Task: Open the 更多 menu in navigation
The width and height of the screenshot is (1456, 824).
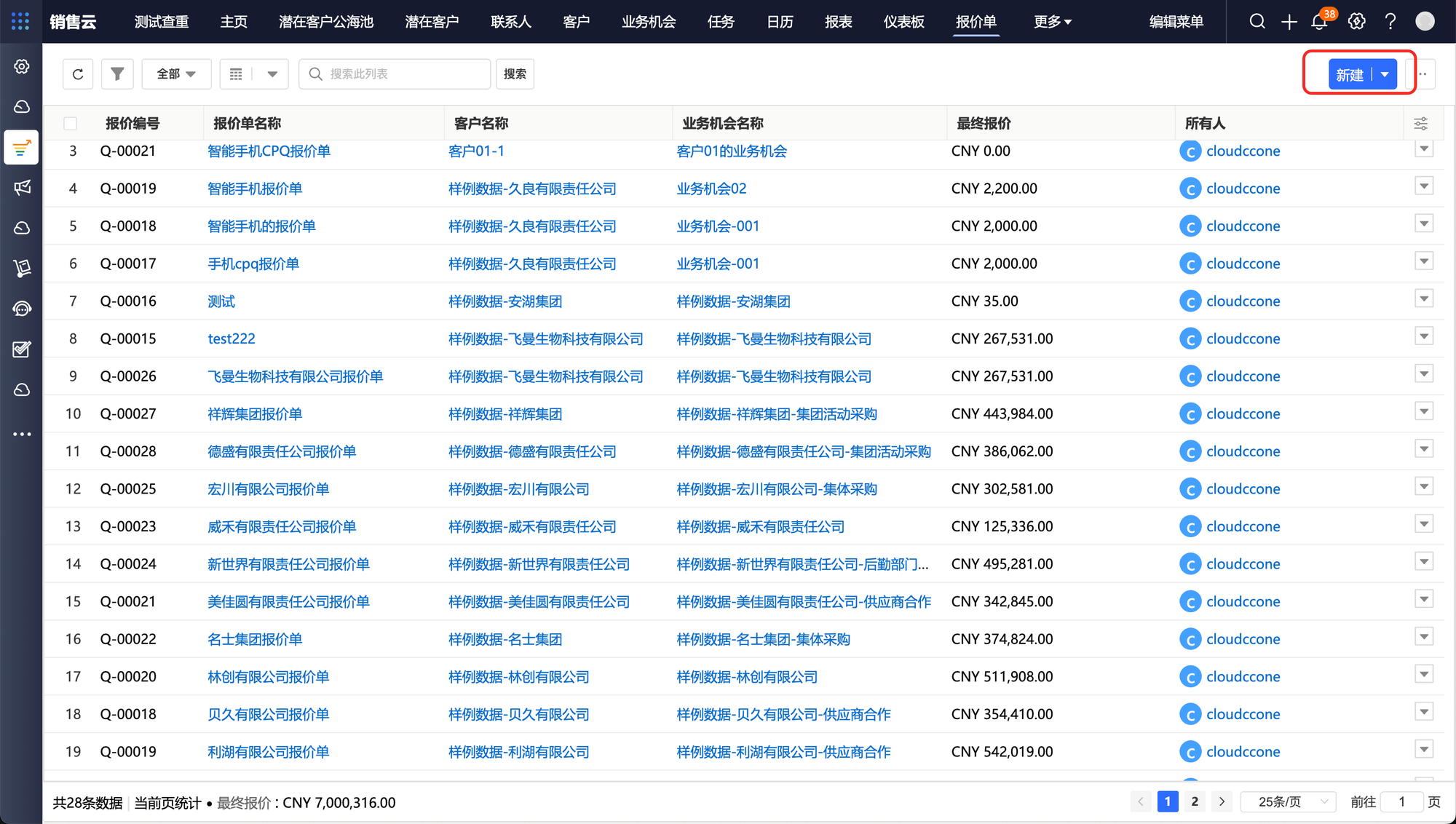Action: (x=1052, y=22)
